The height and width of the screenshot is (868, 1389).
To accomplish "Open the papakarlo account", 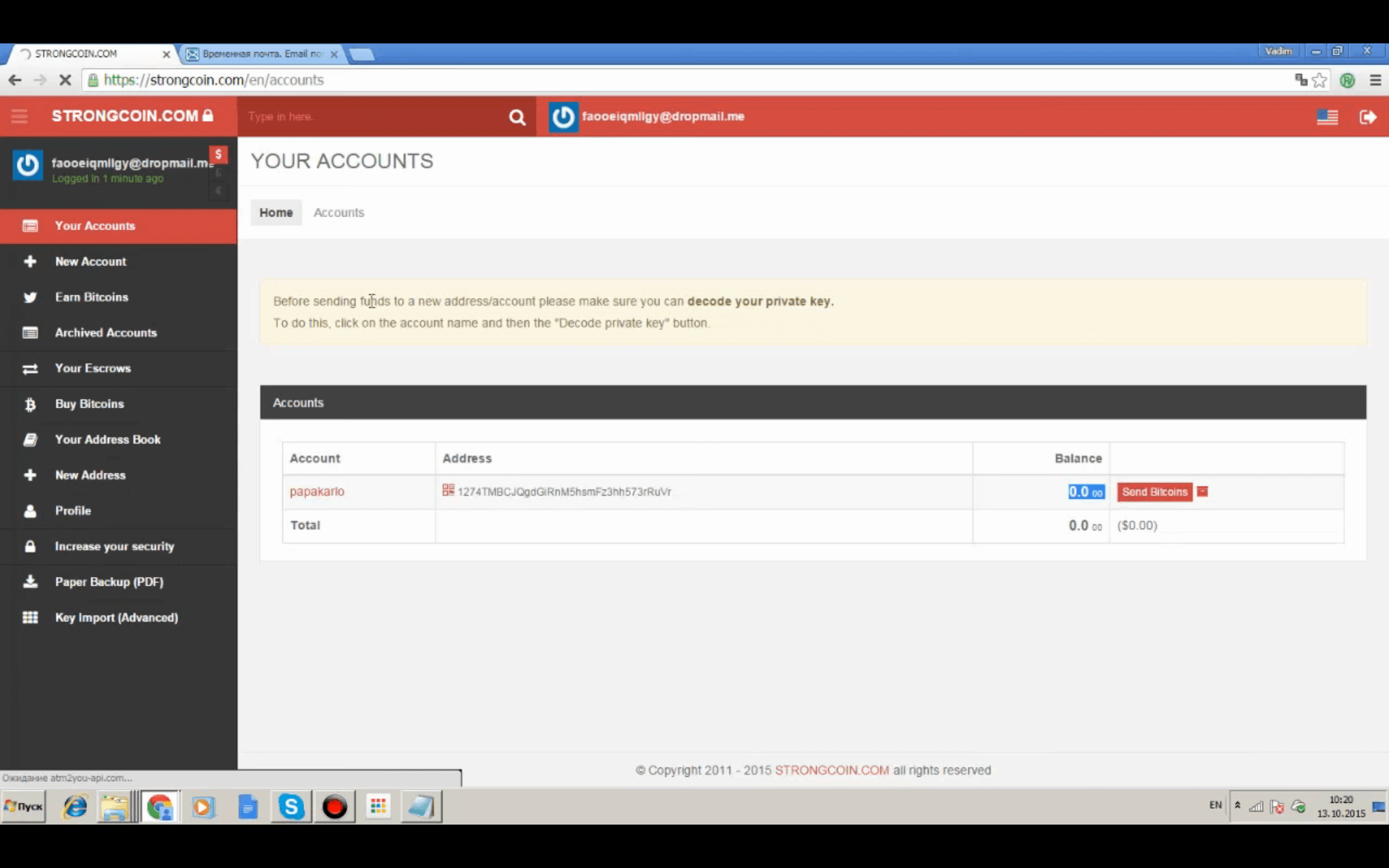I will (x=317, y=491).
